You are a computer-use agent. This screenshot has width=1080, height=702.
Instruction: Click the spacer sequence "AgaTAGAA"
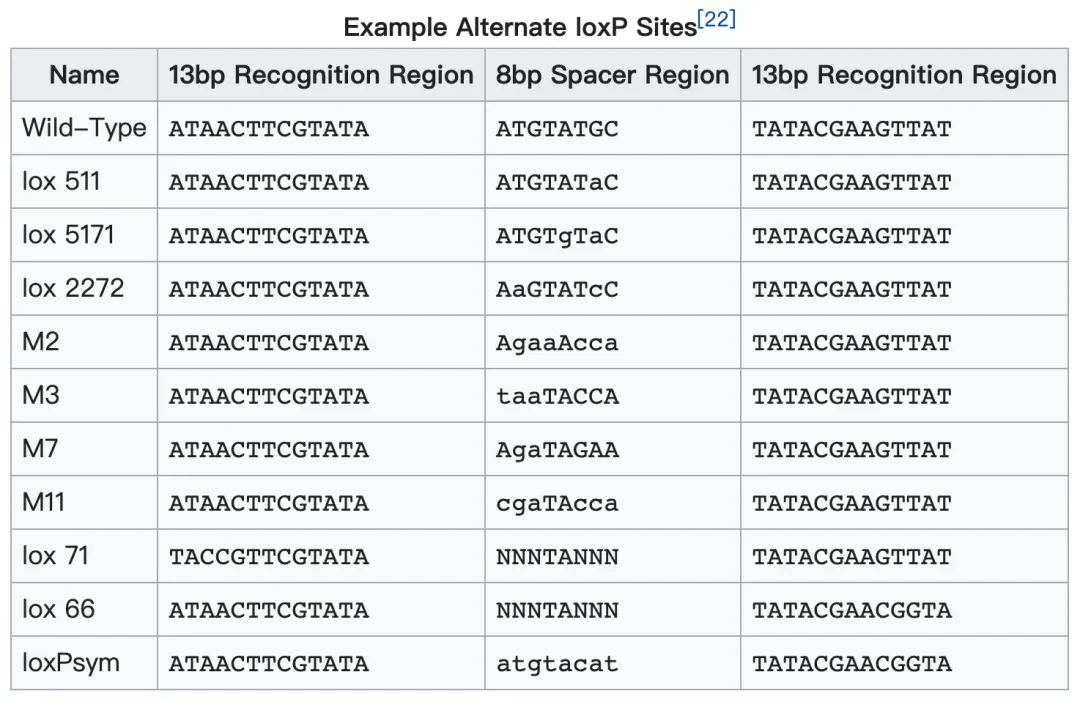(557, 450)
